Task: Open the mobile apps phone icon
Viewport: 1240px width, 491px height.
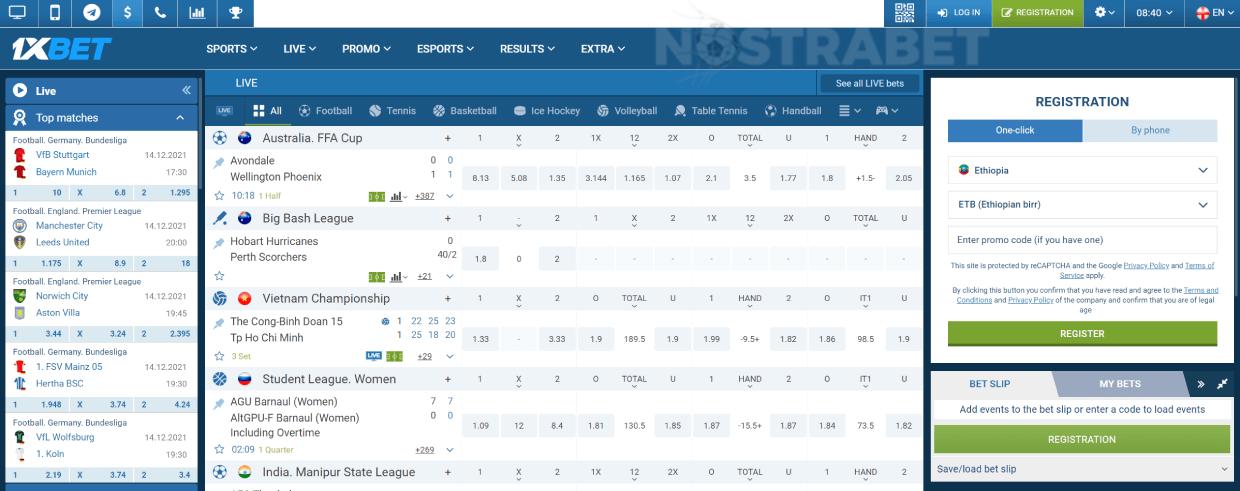Action: coord(54,13)
